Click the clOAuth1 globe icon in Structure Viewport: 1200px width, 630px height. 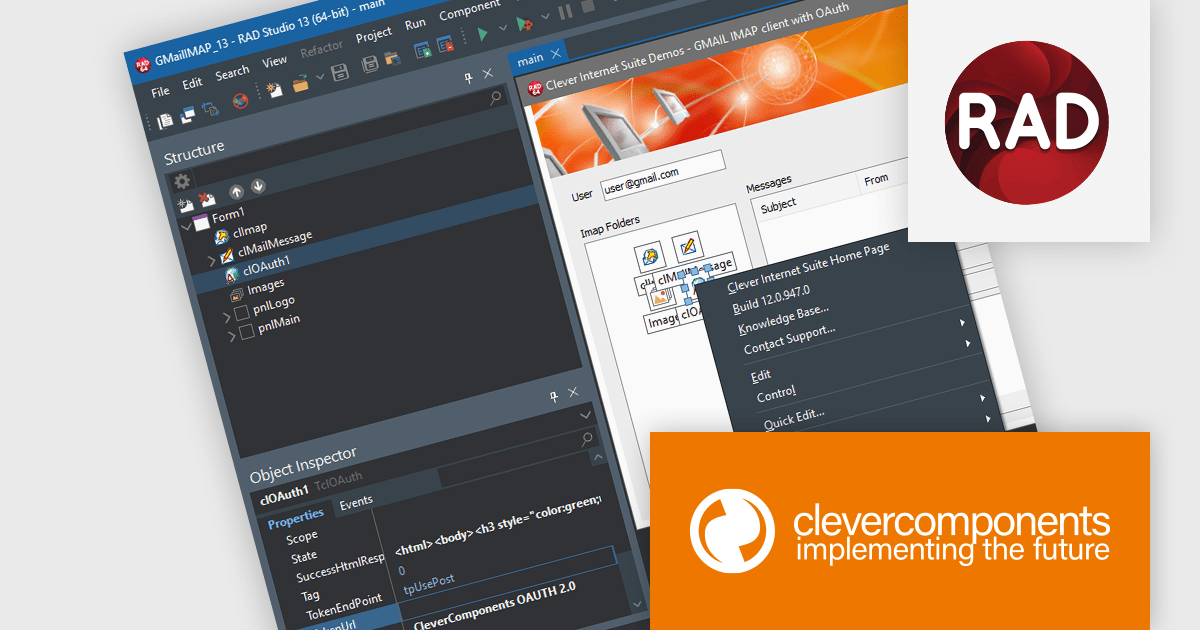click(x=233, y=274)
